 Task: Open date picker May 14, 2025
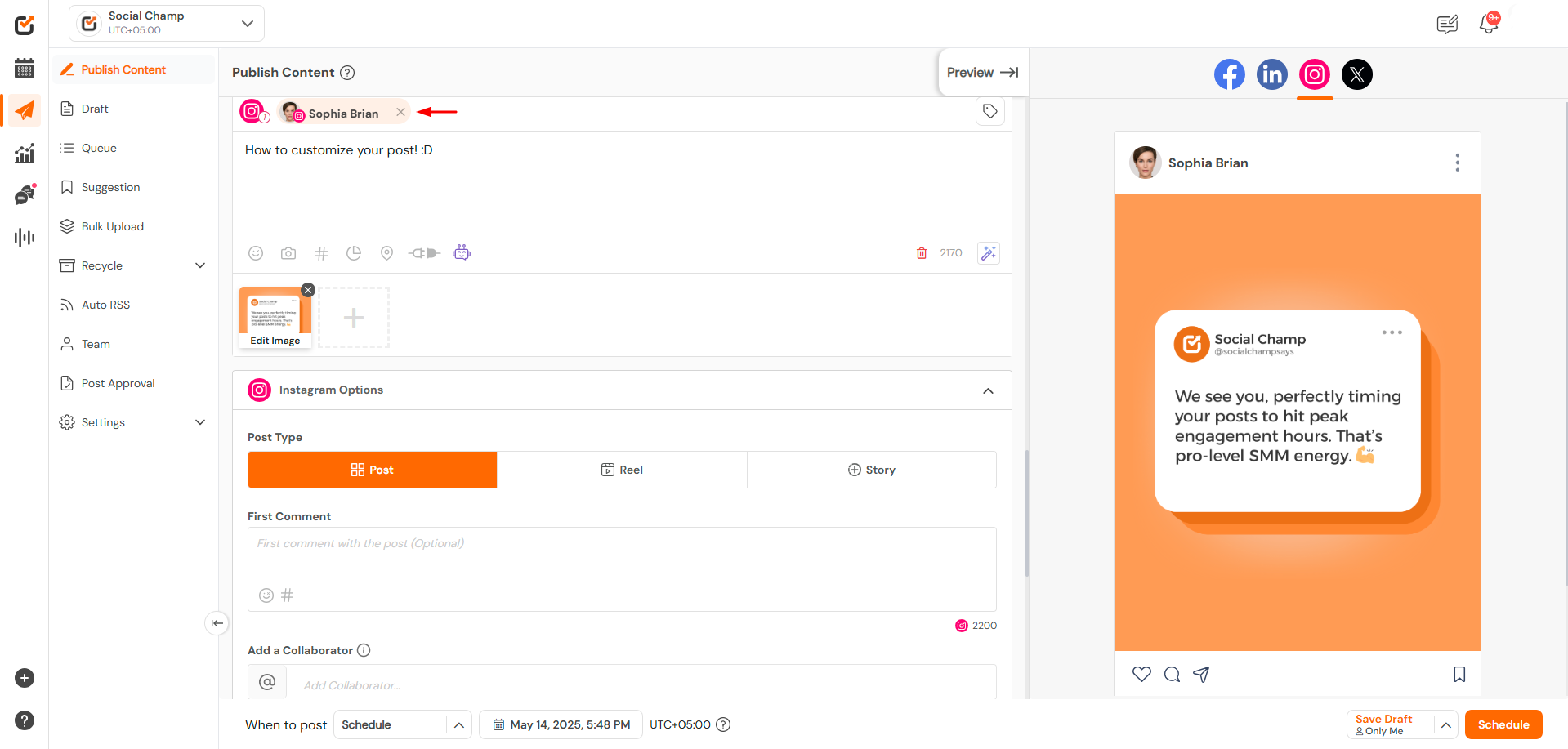561,724
